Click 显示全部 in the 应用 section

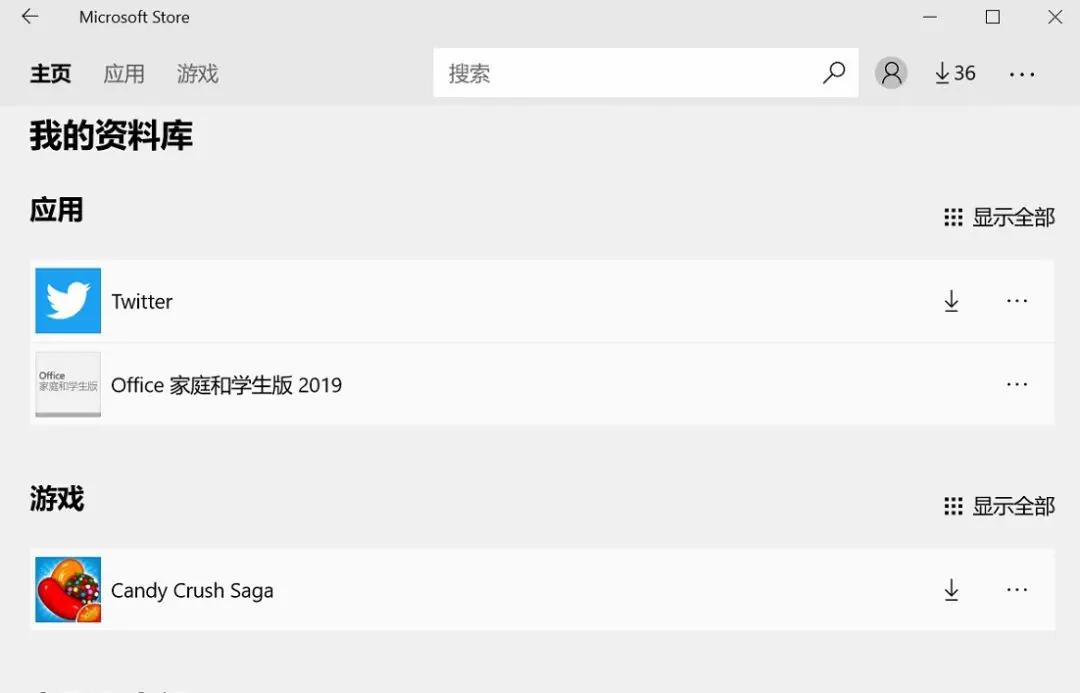[1012, 216]
